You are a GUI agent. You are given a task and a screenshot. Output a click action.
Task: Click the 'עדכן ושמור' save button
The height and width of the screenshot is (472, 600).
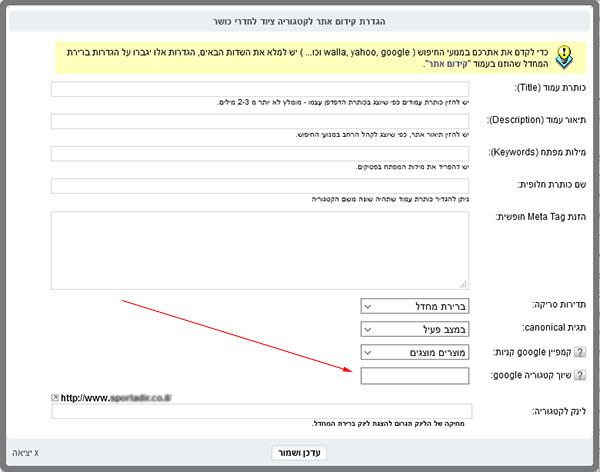click(299, 453)
